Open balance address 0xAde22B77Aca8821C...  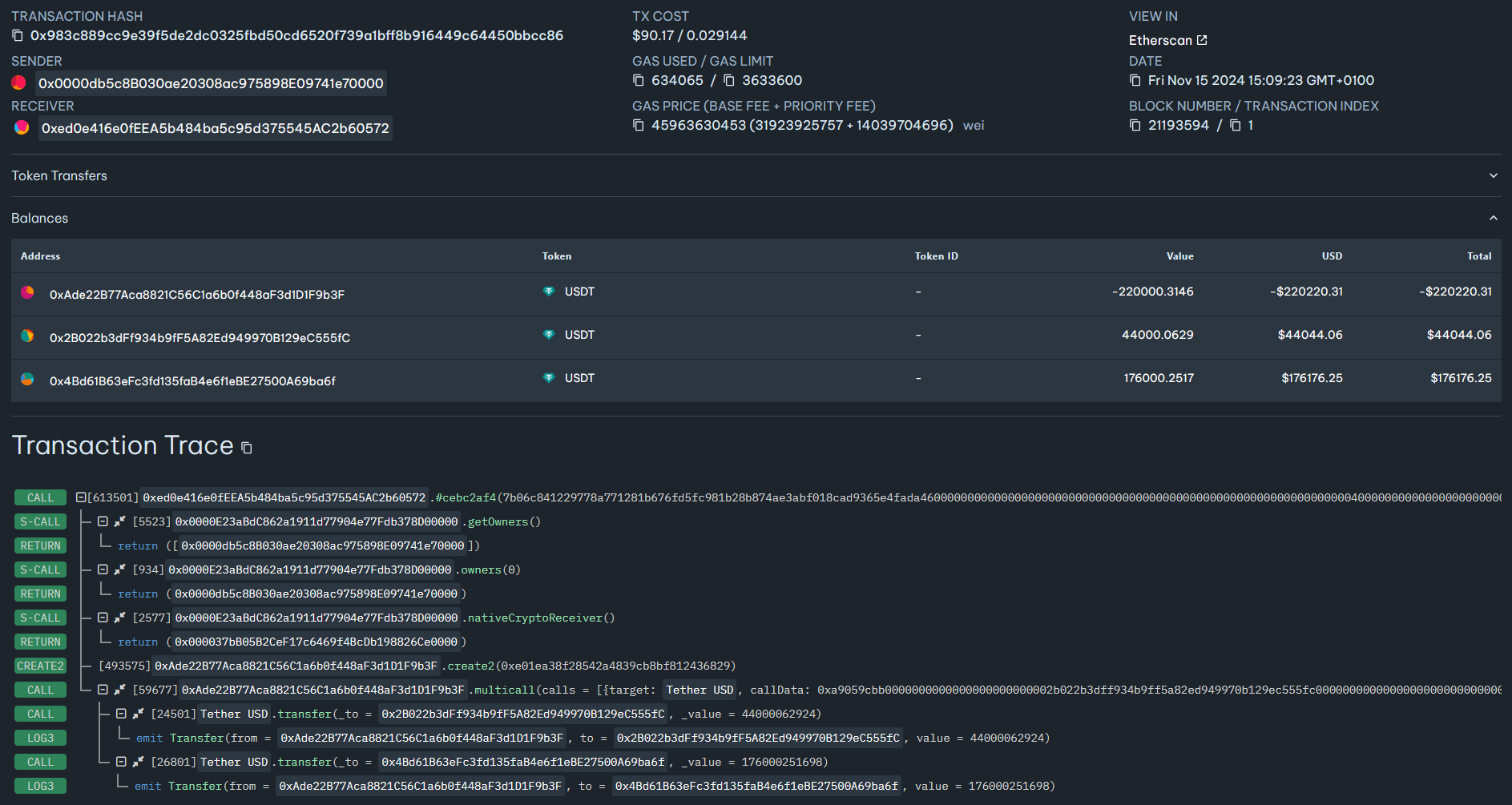tap(197, 294)
